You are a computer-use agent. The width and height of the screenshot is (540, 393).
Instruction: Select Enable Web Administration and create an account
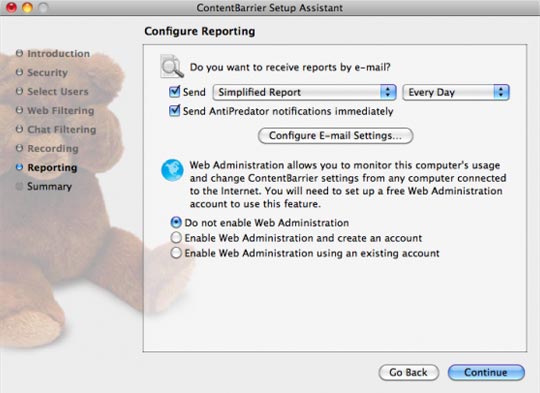point(176,238)
